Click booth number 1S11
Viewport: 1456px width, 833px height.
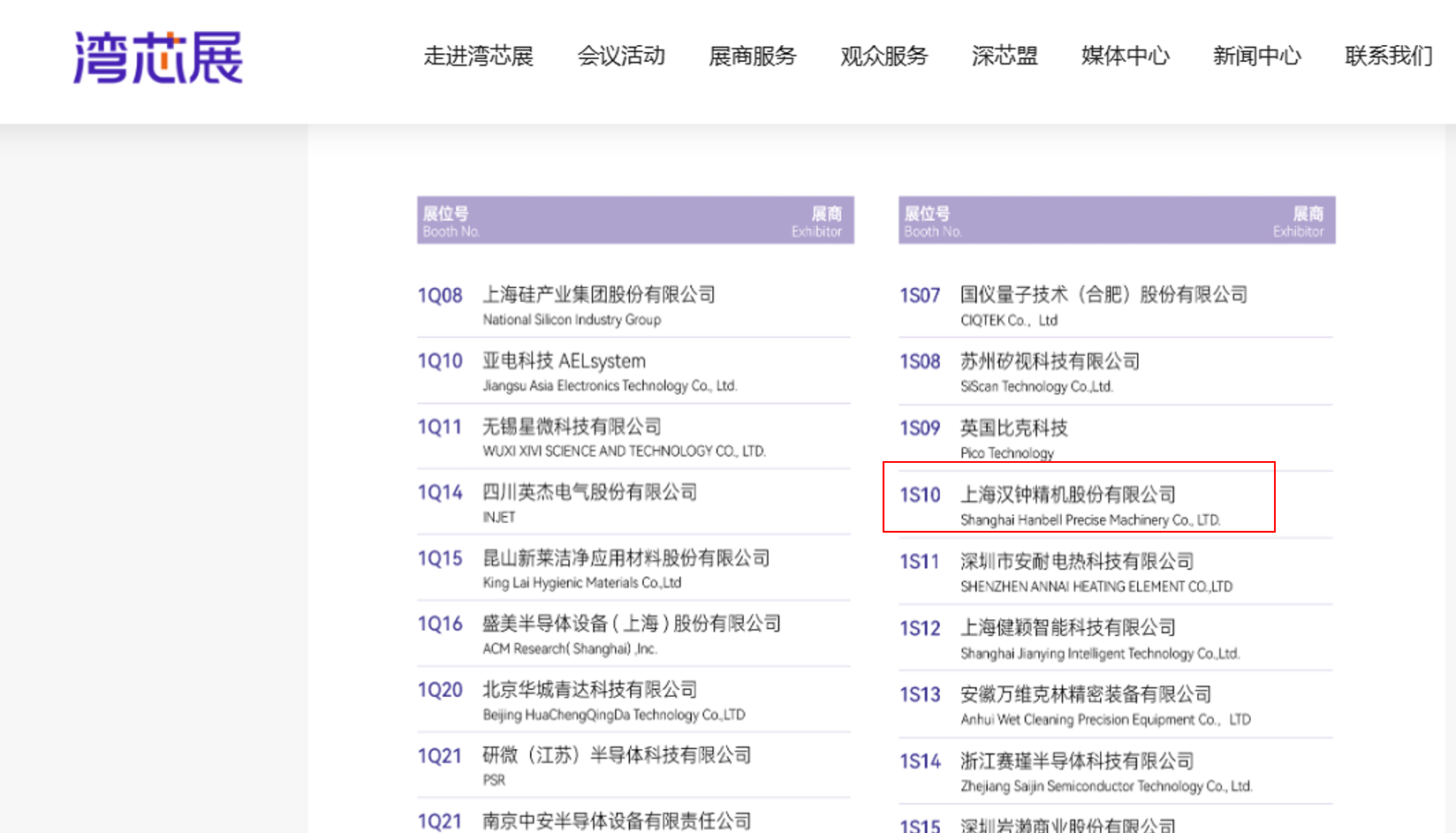click(920, 562)
